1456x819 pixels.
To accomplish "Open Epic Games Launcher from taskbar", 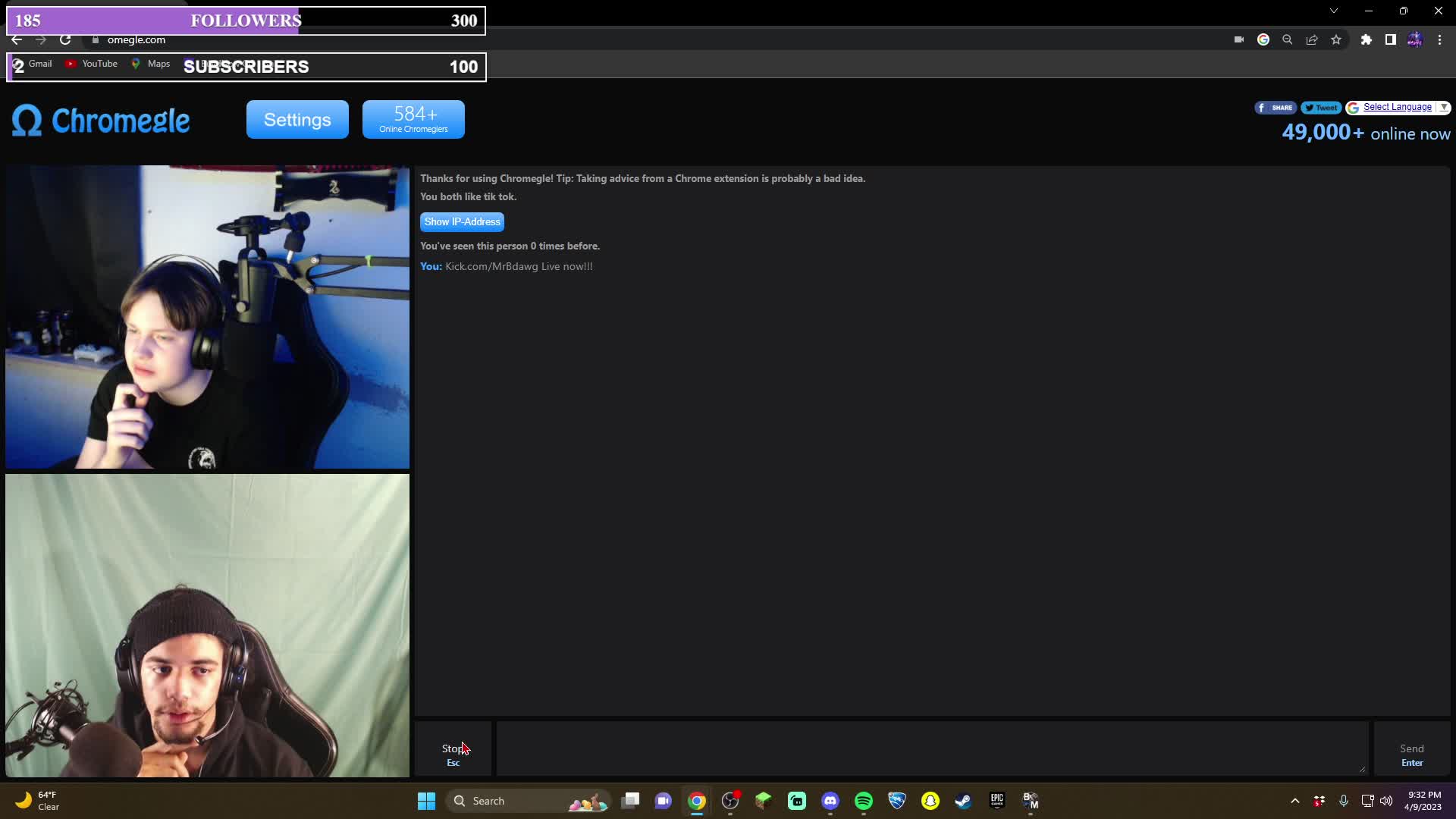I will click(997, 801).
